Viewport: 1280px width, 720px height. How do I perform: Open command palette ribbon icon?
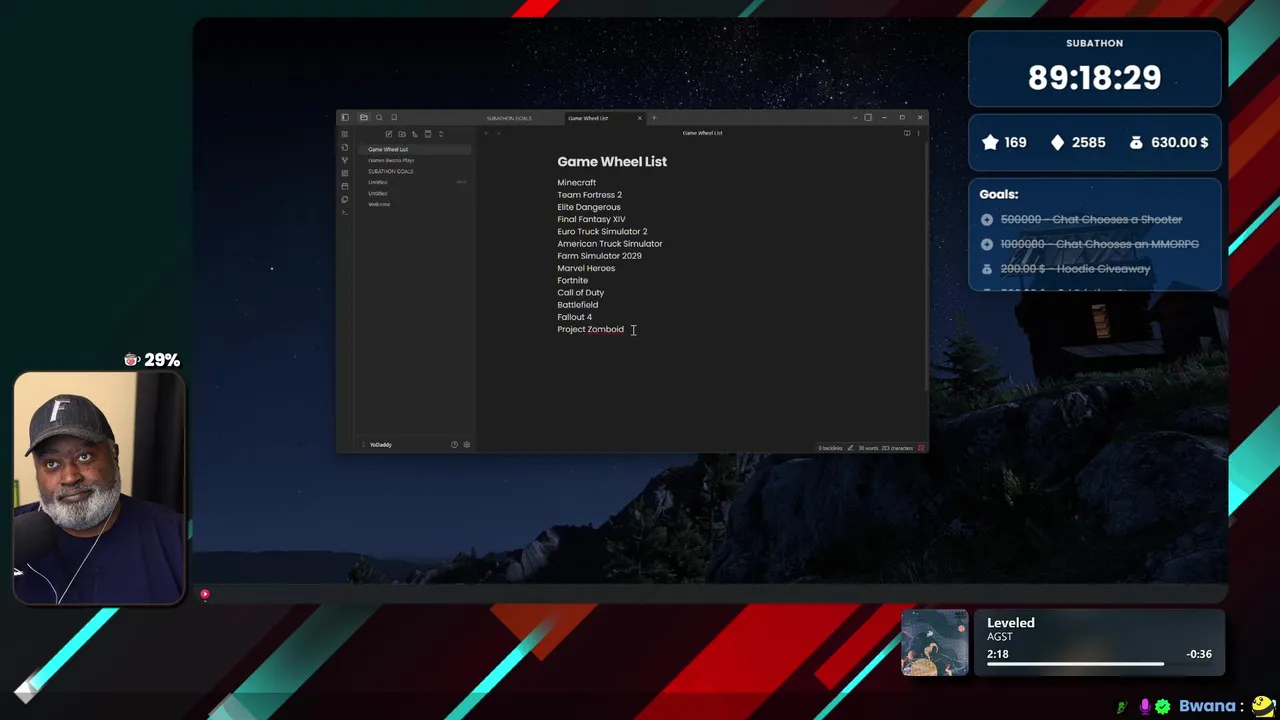point(345,212)
